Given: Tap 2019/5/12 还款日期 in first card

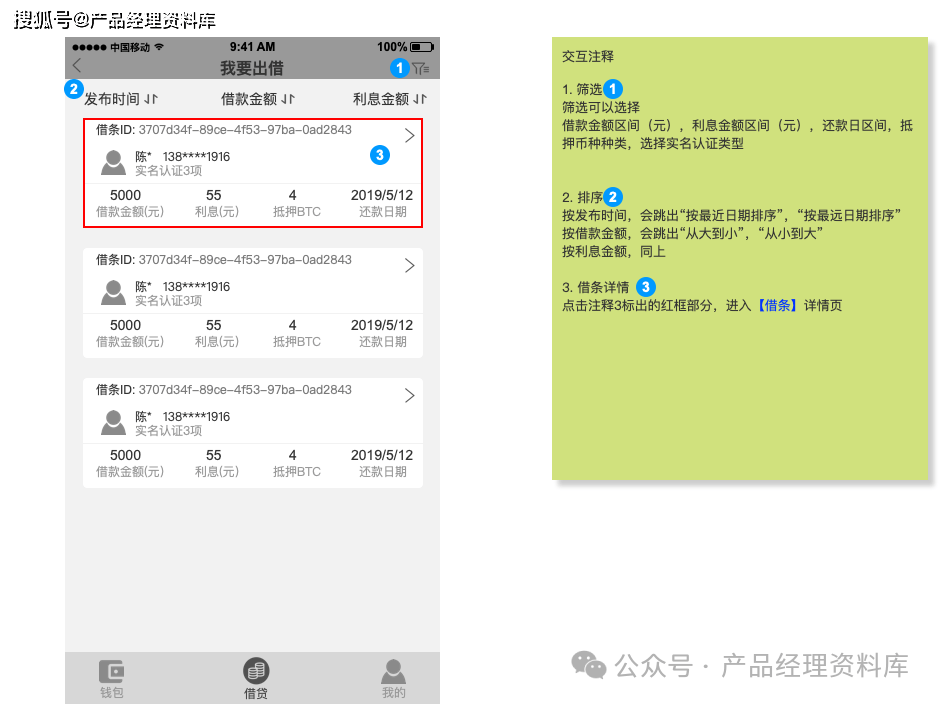Looking at the screenshot, I should click(382, 195).
